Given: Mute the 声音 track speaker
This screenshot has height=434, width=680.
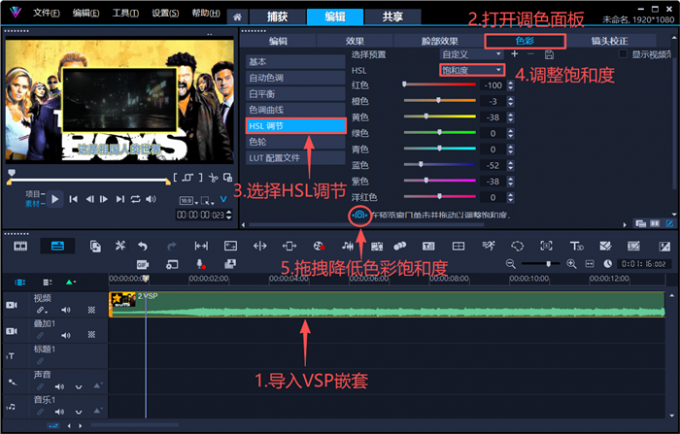Looking at the screenshot, I should (59, 386).
